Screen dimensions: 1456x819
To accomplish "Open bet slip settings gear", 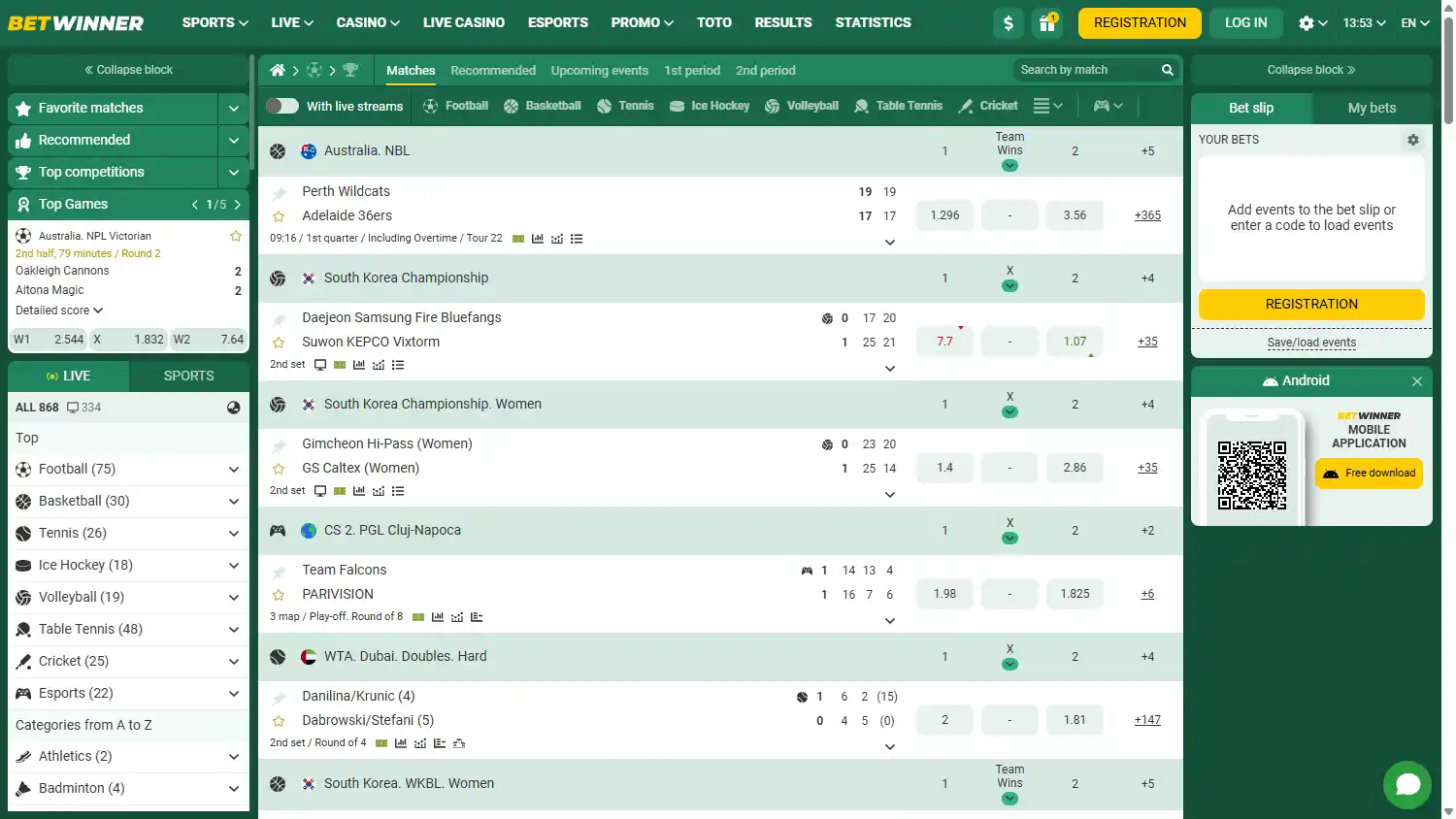I will click(1413, 140).
